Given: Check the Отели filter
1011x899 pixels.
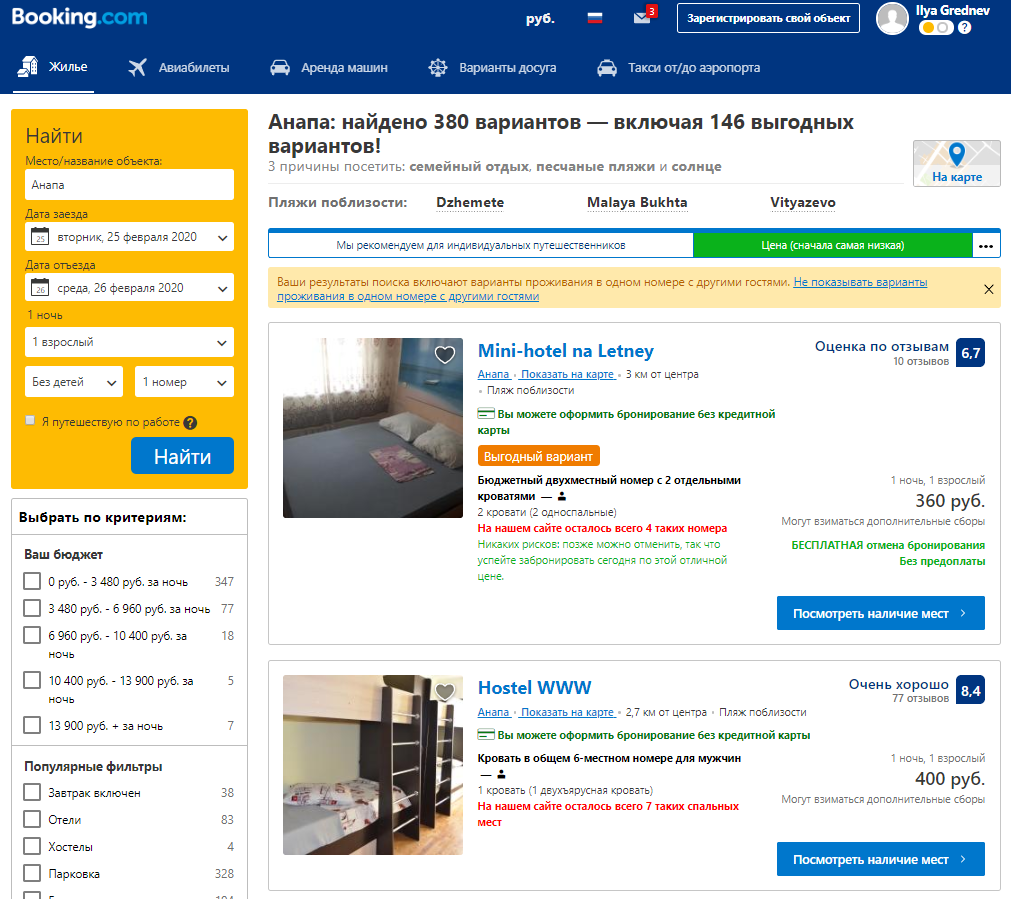Looking at the screenshot, I should click(32, 819).
